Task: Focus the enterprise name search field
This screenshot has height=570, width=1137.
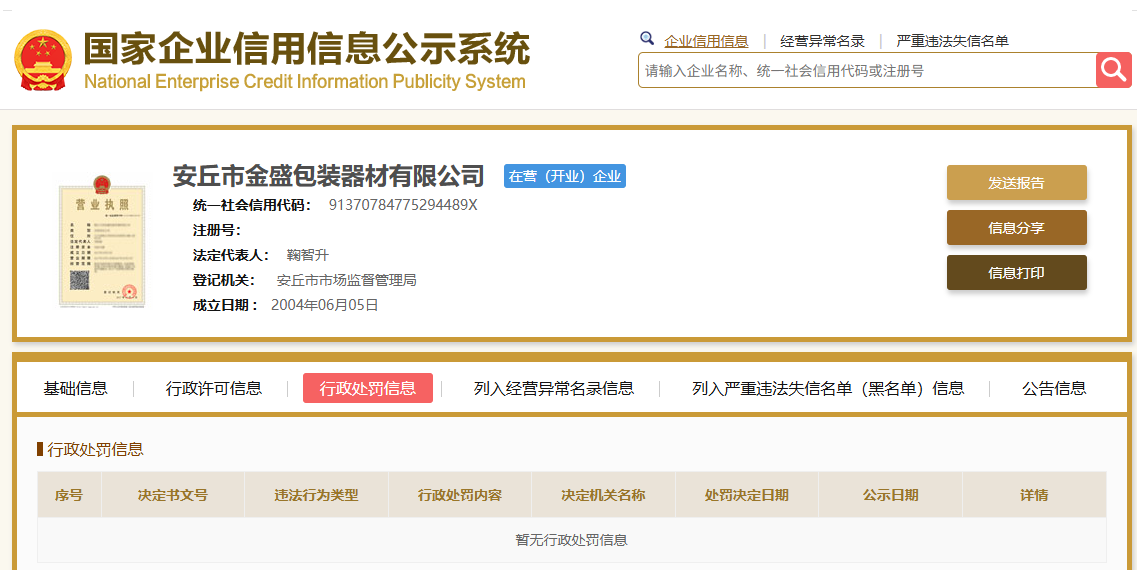Action: coord(867,70)
